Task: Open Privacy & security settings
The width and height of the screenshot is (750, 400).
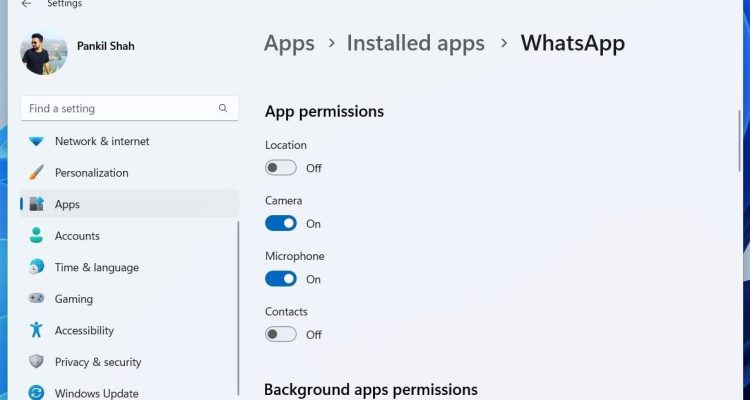Action: point(130,362)
